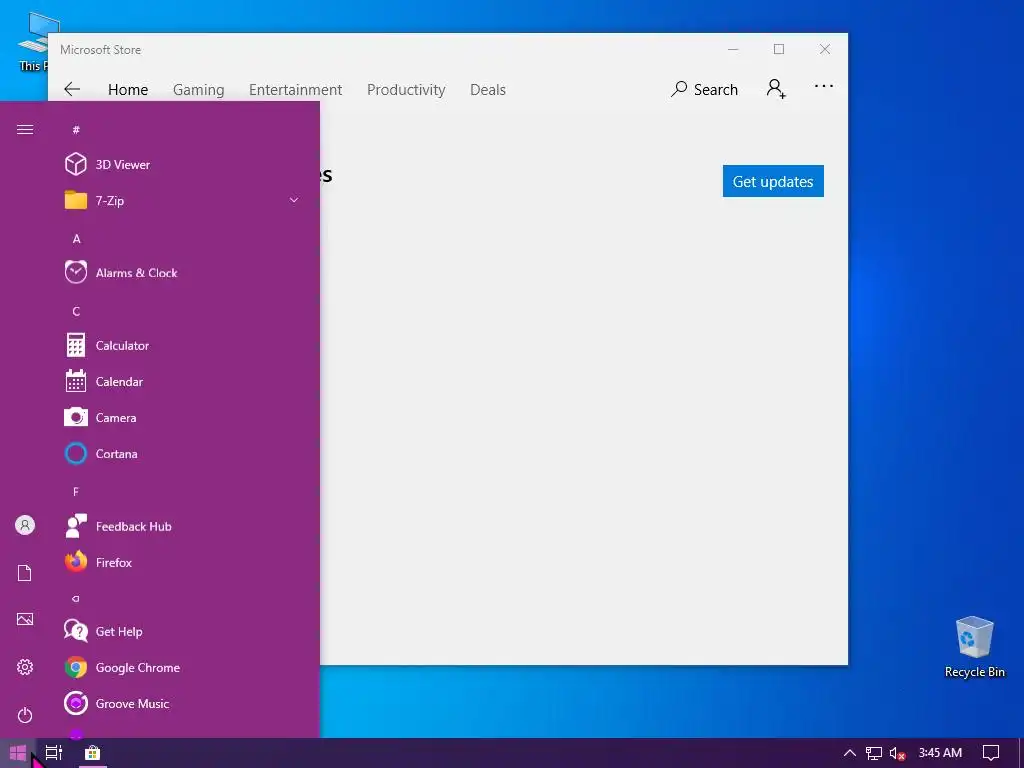Launch Firefox from Start menu
The width and height of the screenshot is (1024, 768).
coord(183,562)
